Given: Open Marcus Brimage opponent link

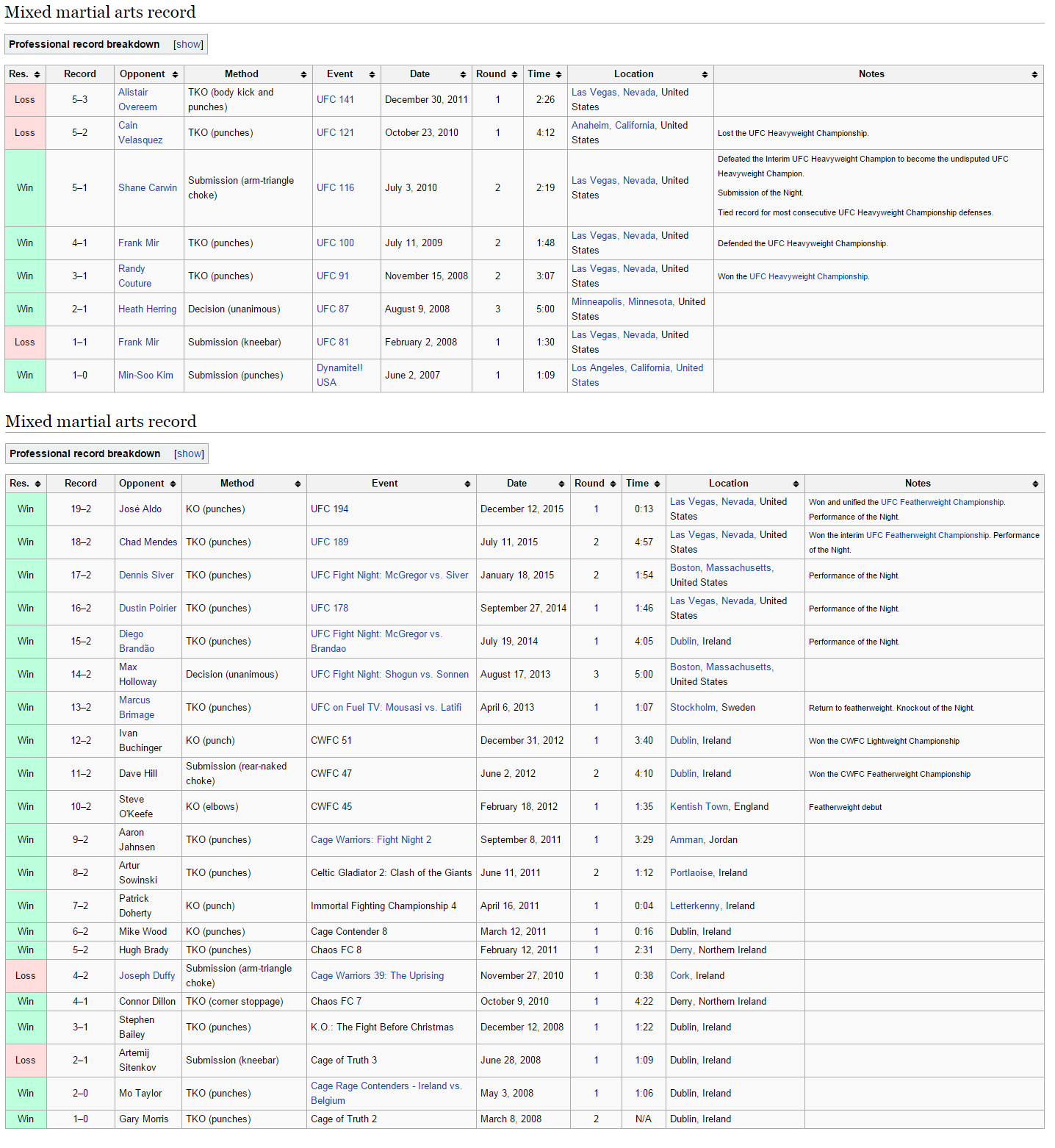Looking at the screenshot, I should point(137,708).
